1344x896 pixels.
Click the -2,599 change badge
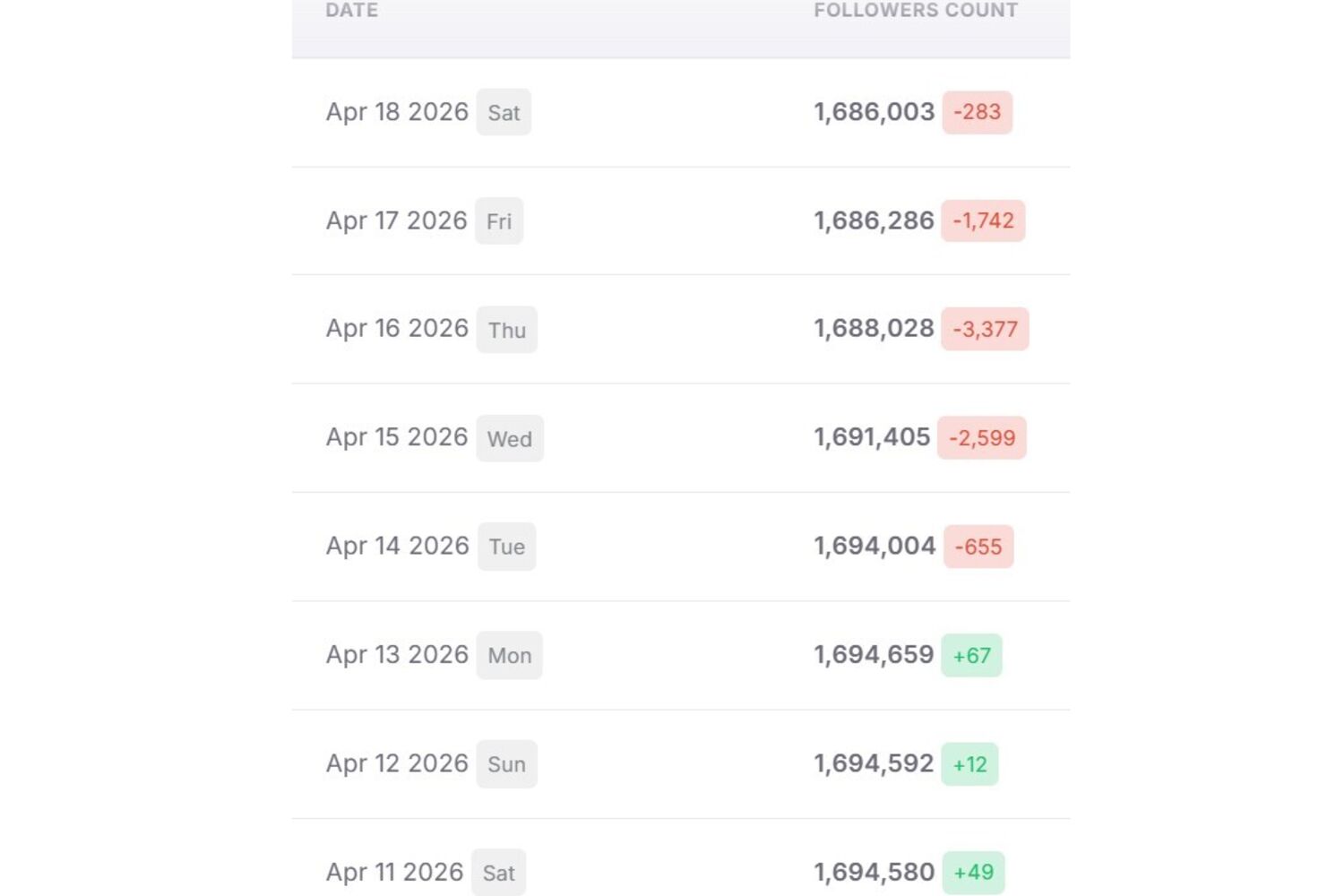(982, 438)
